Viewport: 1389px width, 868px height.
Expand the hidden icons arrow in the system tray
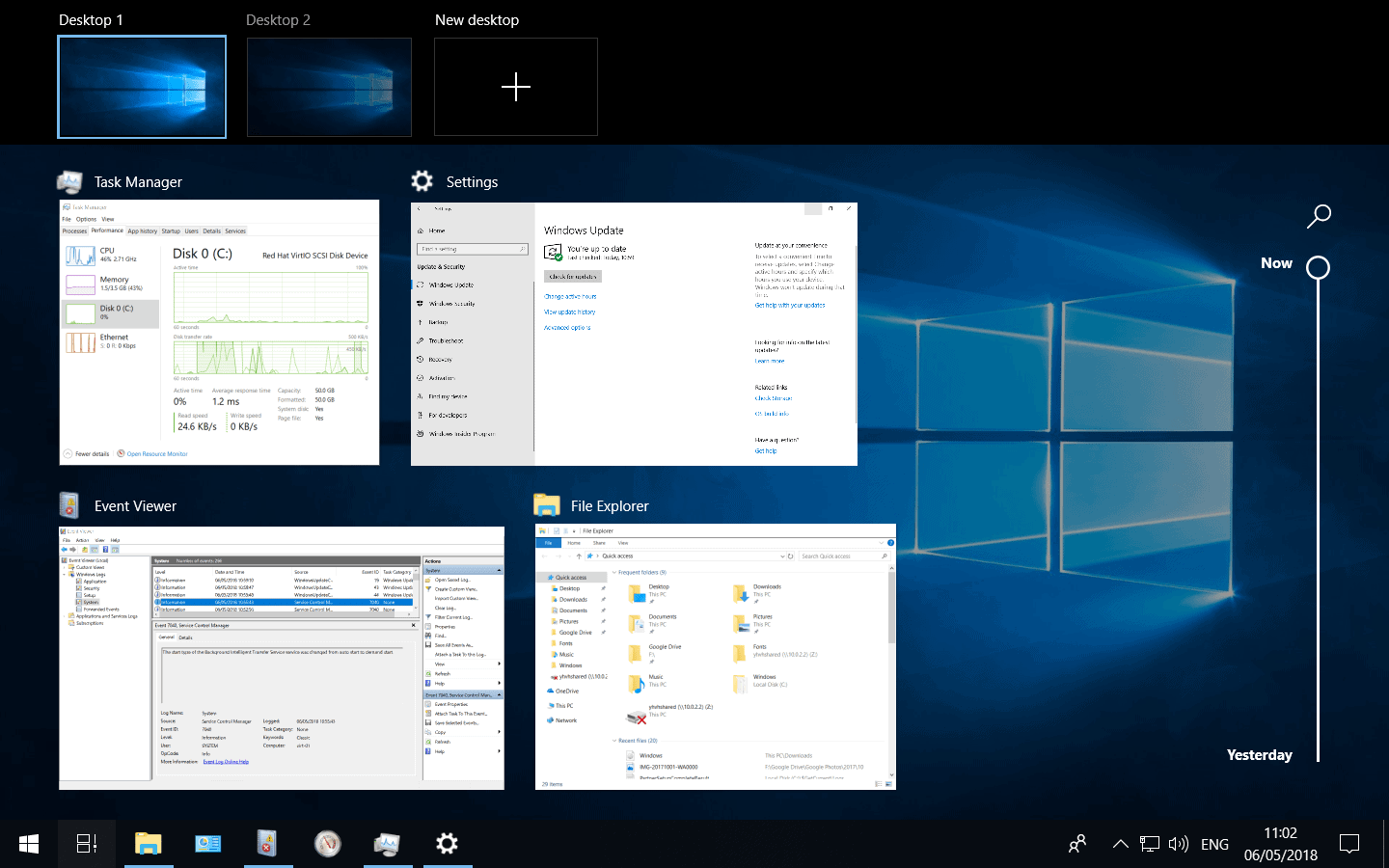coord(1121,844)
